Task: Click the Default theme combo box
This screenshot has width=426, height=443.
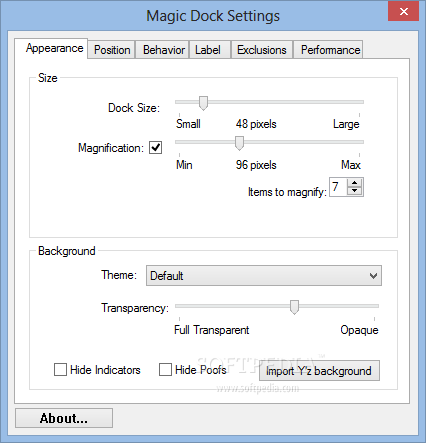Action: point(264,276)
